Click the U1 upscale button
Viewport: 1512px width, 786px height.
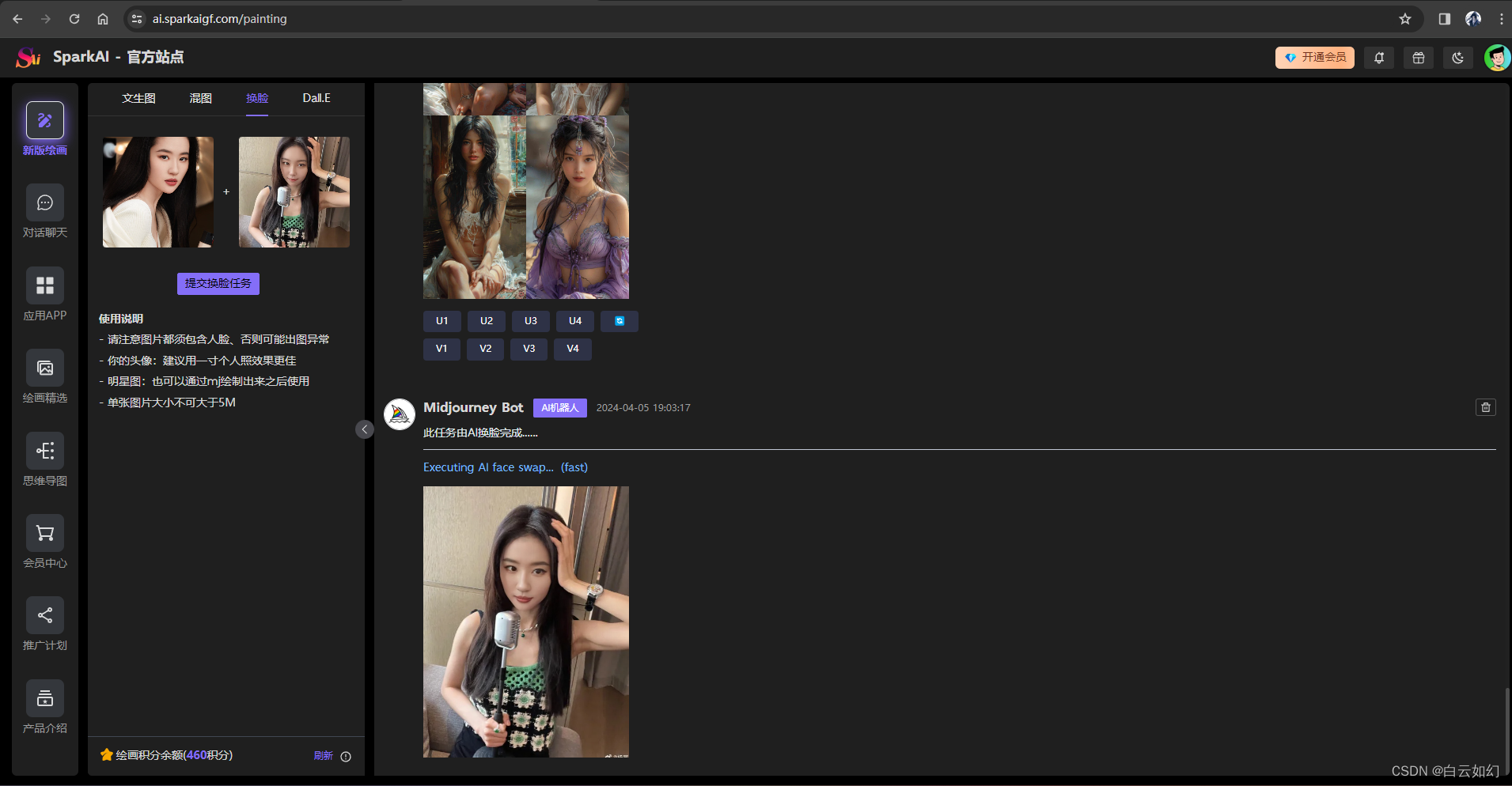pyautogui.click(x=441, y=321)
